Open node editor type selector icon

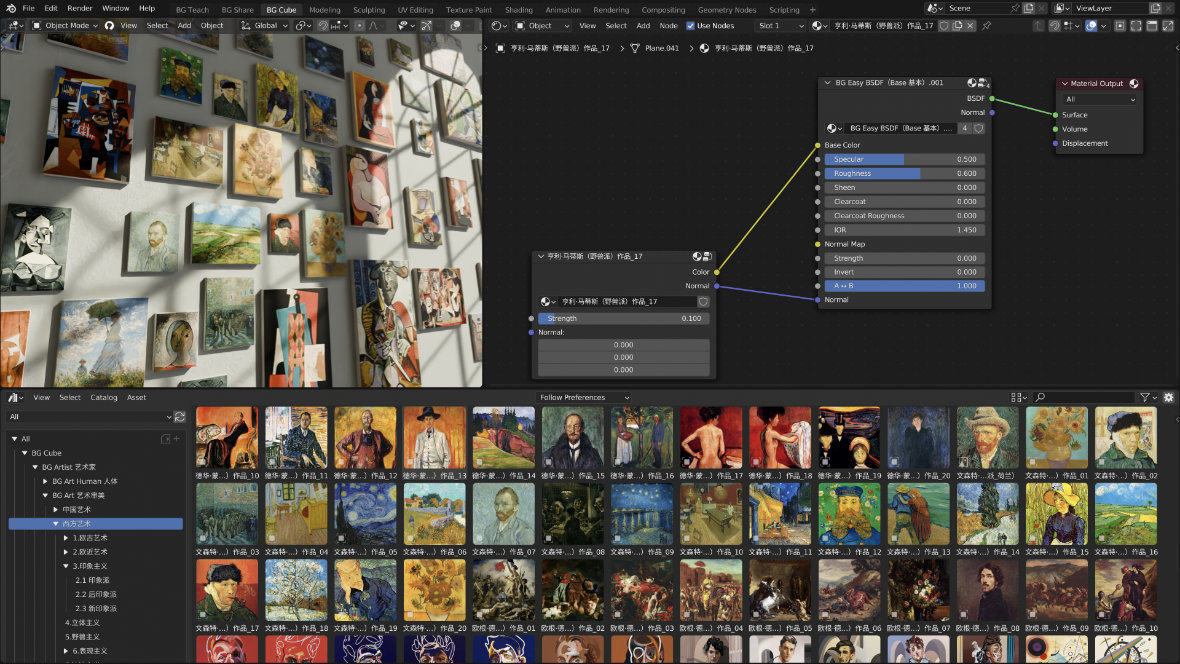(x=498, y=26)
